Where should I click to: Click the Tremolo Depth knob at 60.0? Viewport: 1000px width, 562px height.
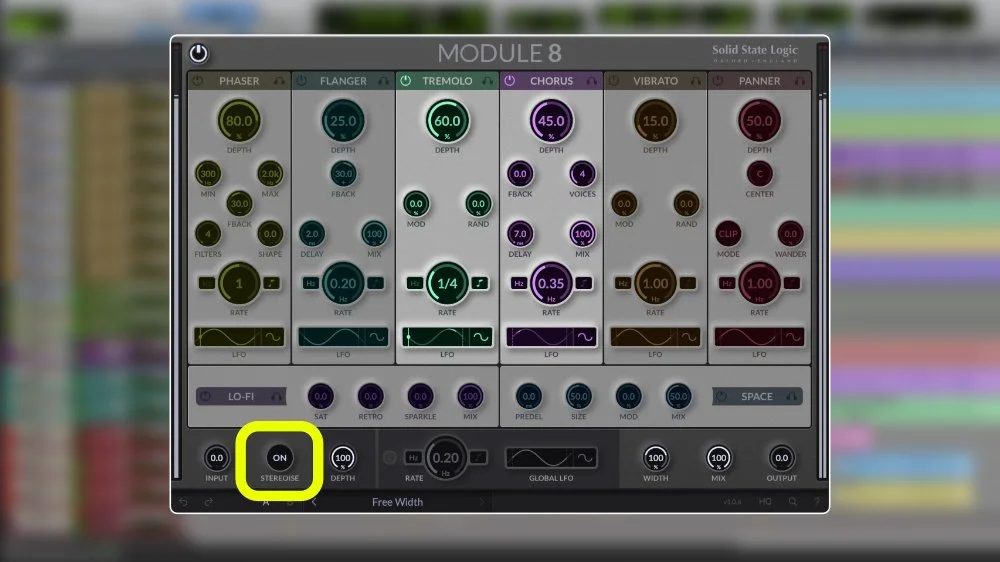point(447,121)
